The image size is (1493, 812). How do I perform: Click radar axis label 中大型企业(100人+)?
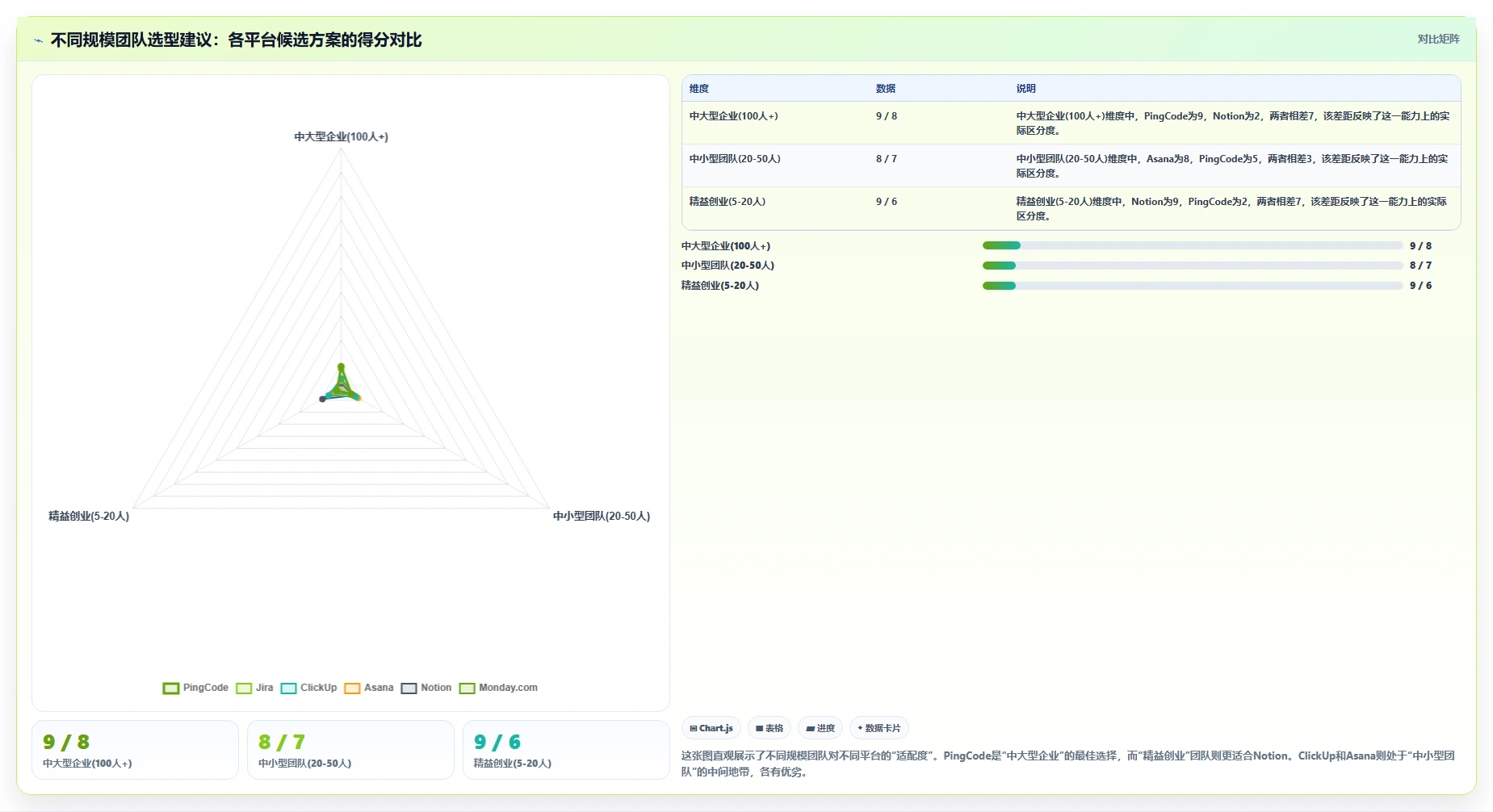click(x=341, y=136)
